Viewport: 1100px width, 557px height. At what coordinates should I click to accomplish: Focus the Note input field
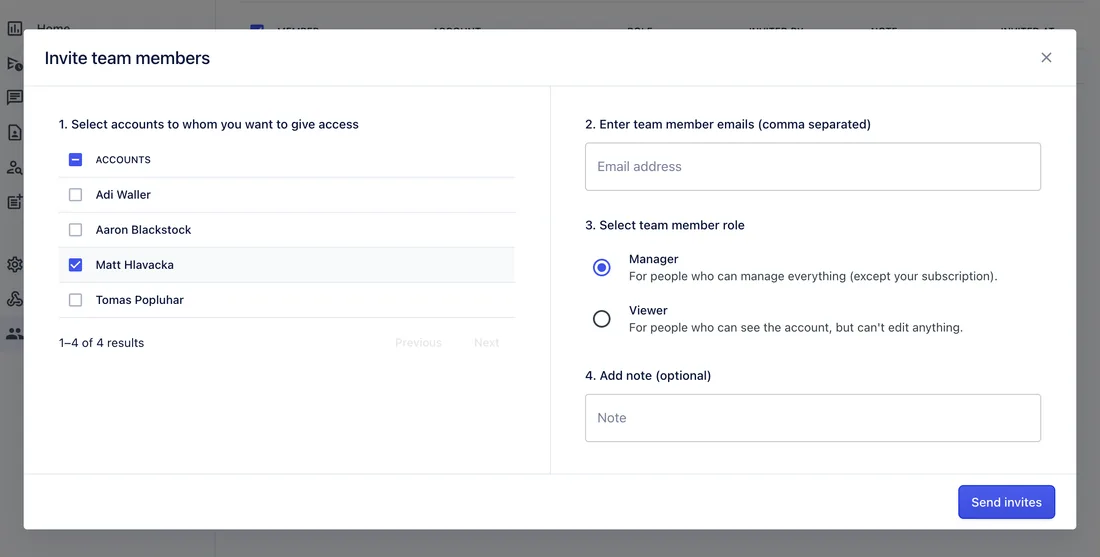[x=812, y=417]
